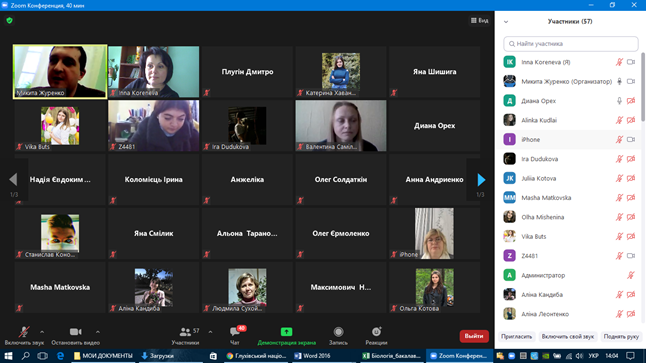
Task: Collapse the Участники panel chevron
Action: pyautogui.click(x=506, y=22)
